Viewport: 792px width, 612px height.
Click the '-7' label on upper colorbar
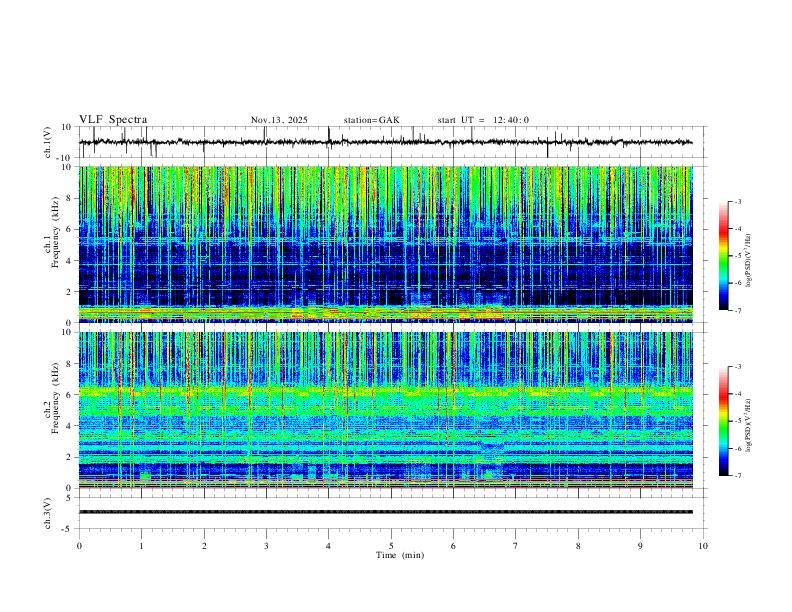coord(738,311)
